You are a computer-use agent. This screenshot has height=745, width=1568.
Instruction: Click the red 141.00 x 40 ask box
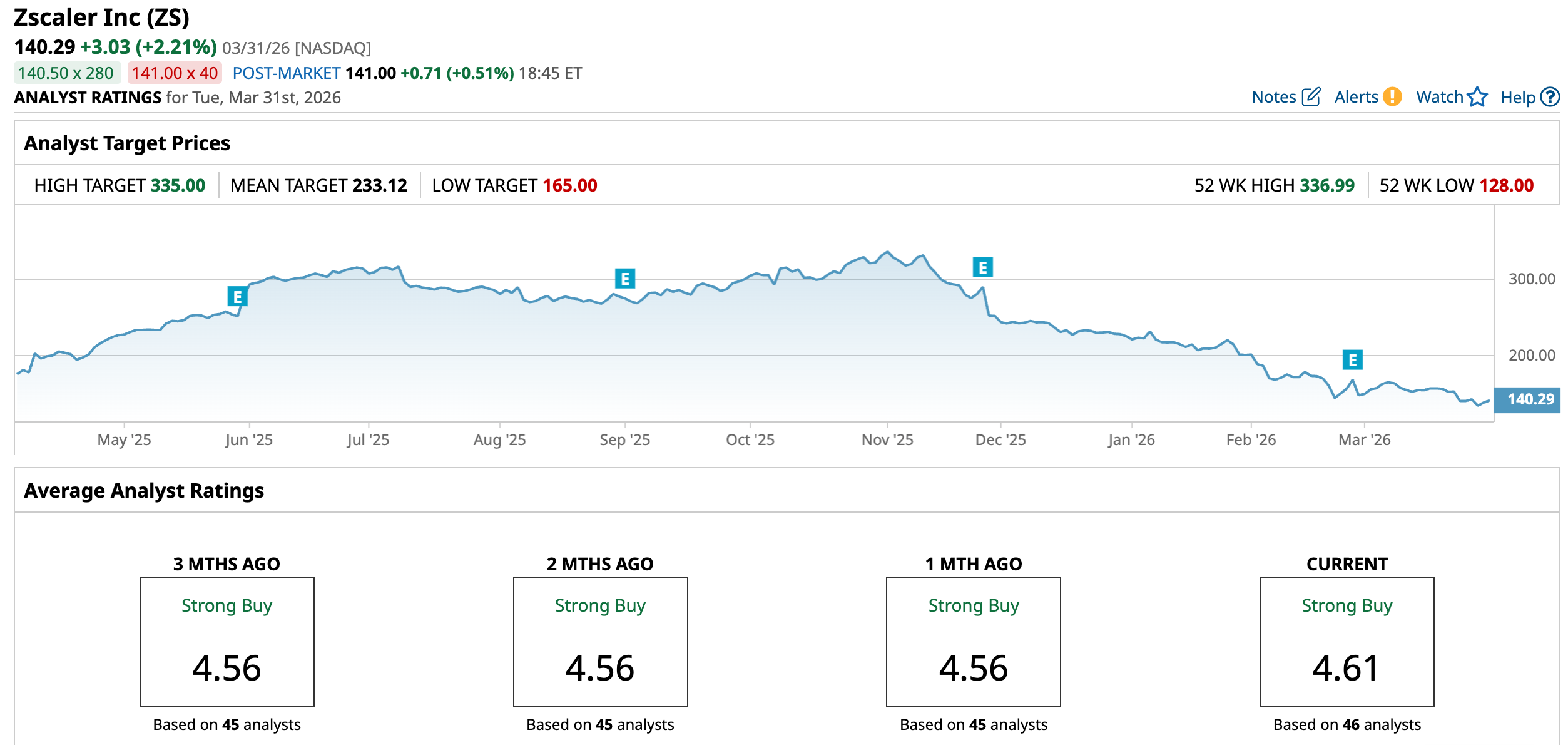pos(175,73)
